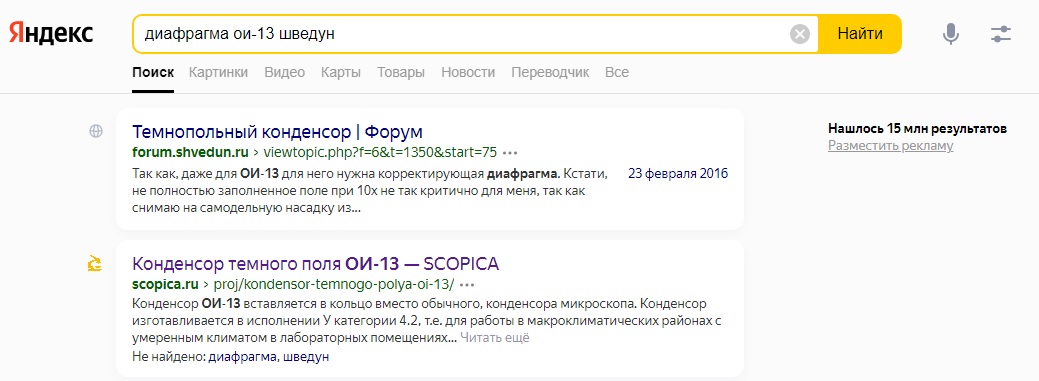Viewport: 1039px width, 381px height.
Task: Clear the search query with the X icon
Action: tap(800, 34)
